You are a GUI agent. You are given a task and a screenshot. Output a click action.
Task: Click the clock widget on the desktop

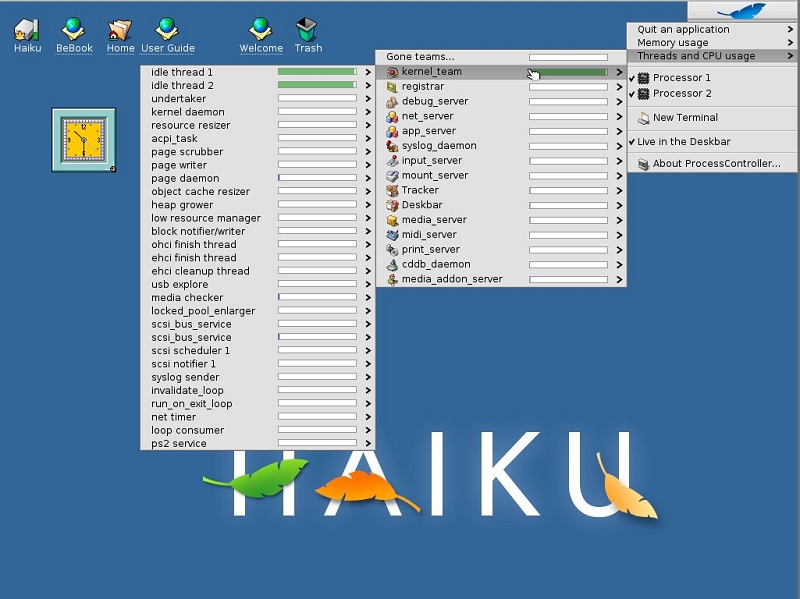83,140
